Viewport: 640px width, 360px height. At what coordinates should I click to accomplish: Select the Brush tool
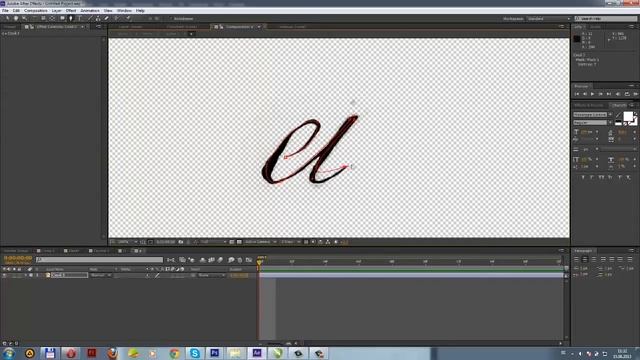[89, 18]
